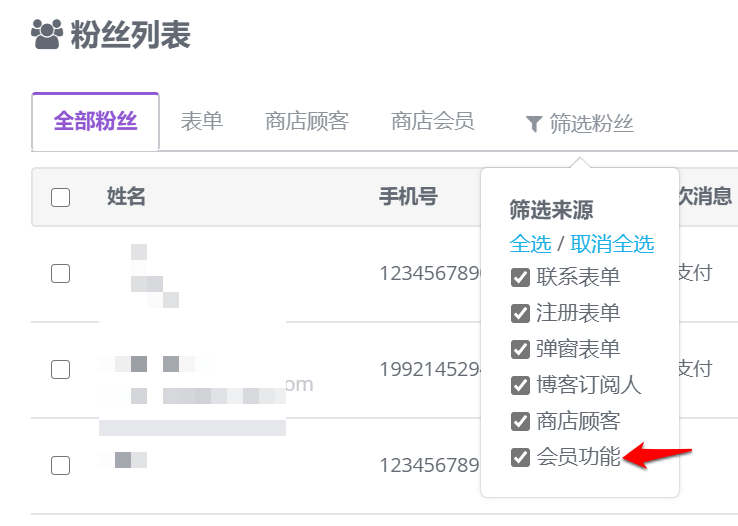Screen dimensions: 738x526
Task: Open the 表单 tab
Action: 201,121
